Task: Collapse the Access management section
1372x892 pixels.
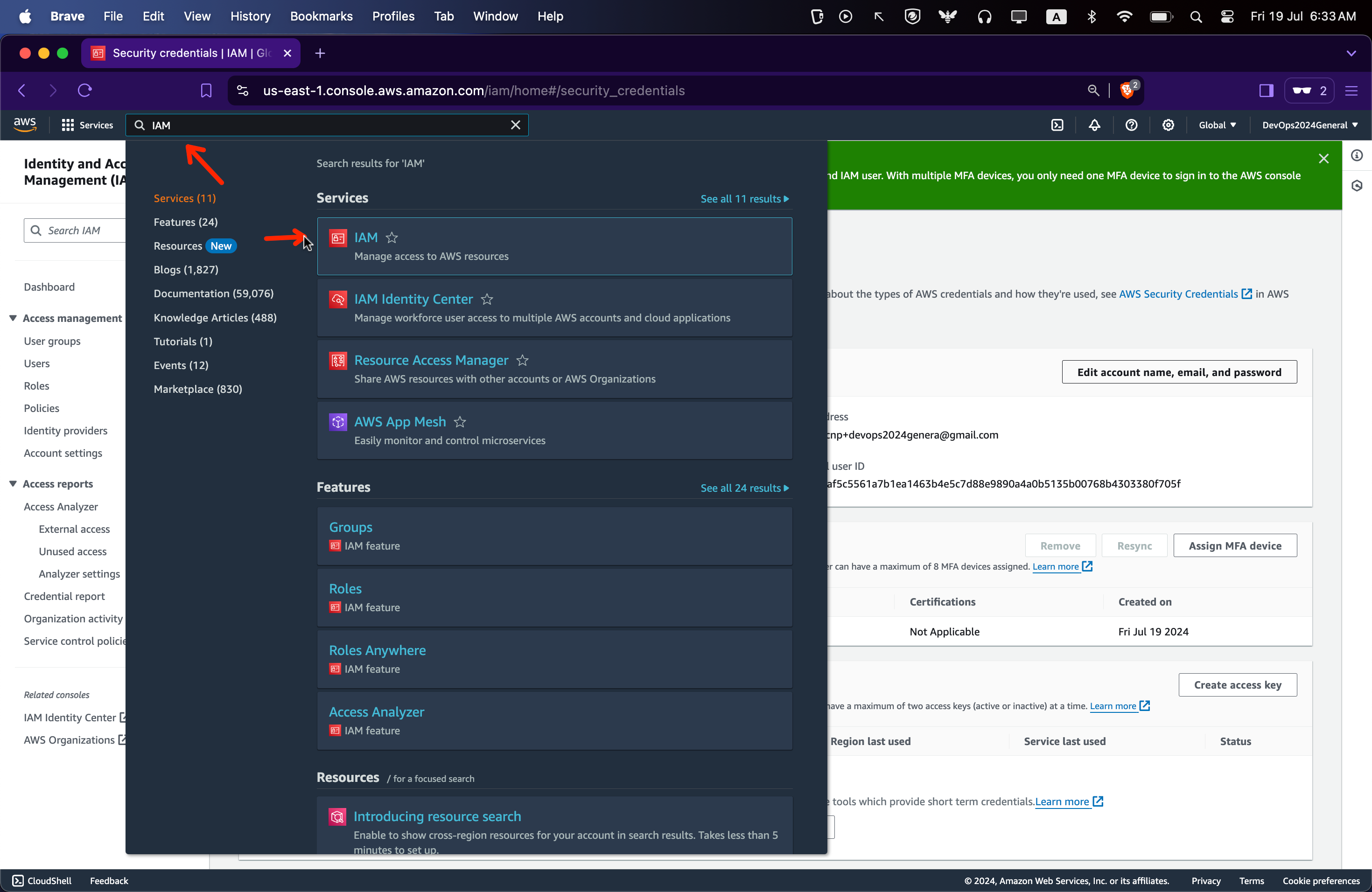Action: pyautogui.click(x=13, y=318)
